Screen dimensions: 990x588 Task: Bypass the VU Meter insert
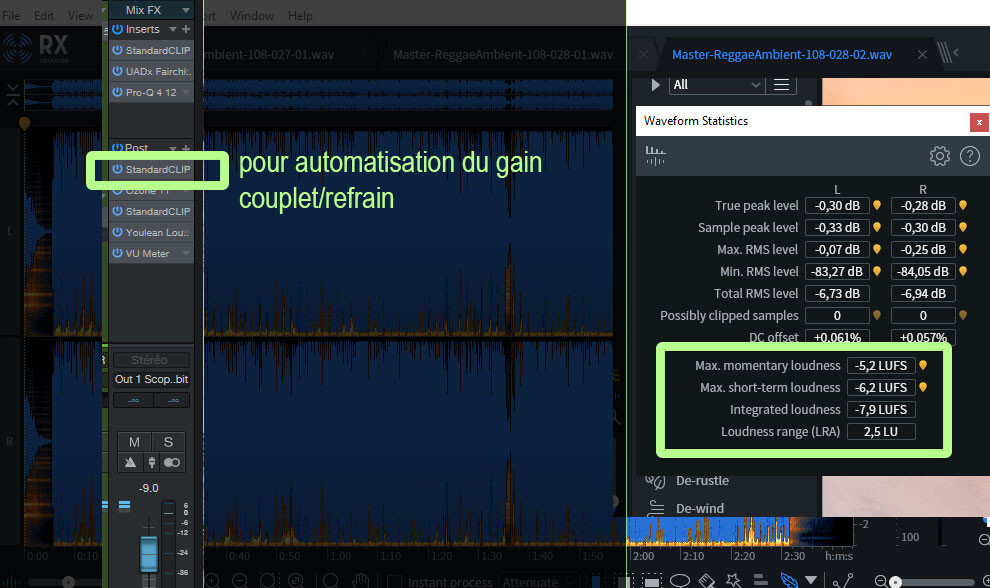[117, 253]
